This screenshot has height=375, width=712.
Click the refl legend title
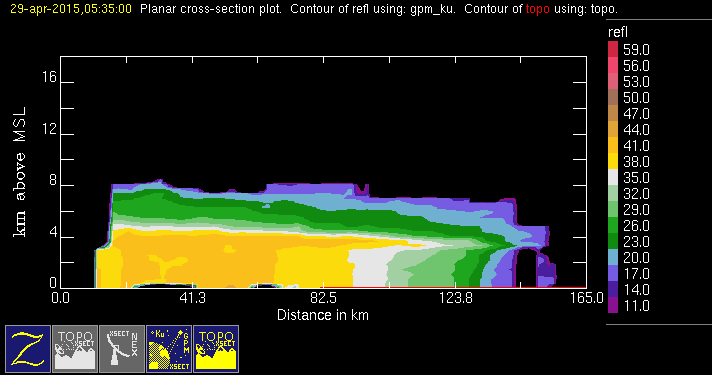(618, 32)
